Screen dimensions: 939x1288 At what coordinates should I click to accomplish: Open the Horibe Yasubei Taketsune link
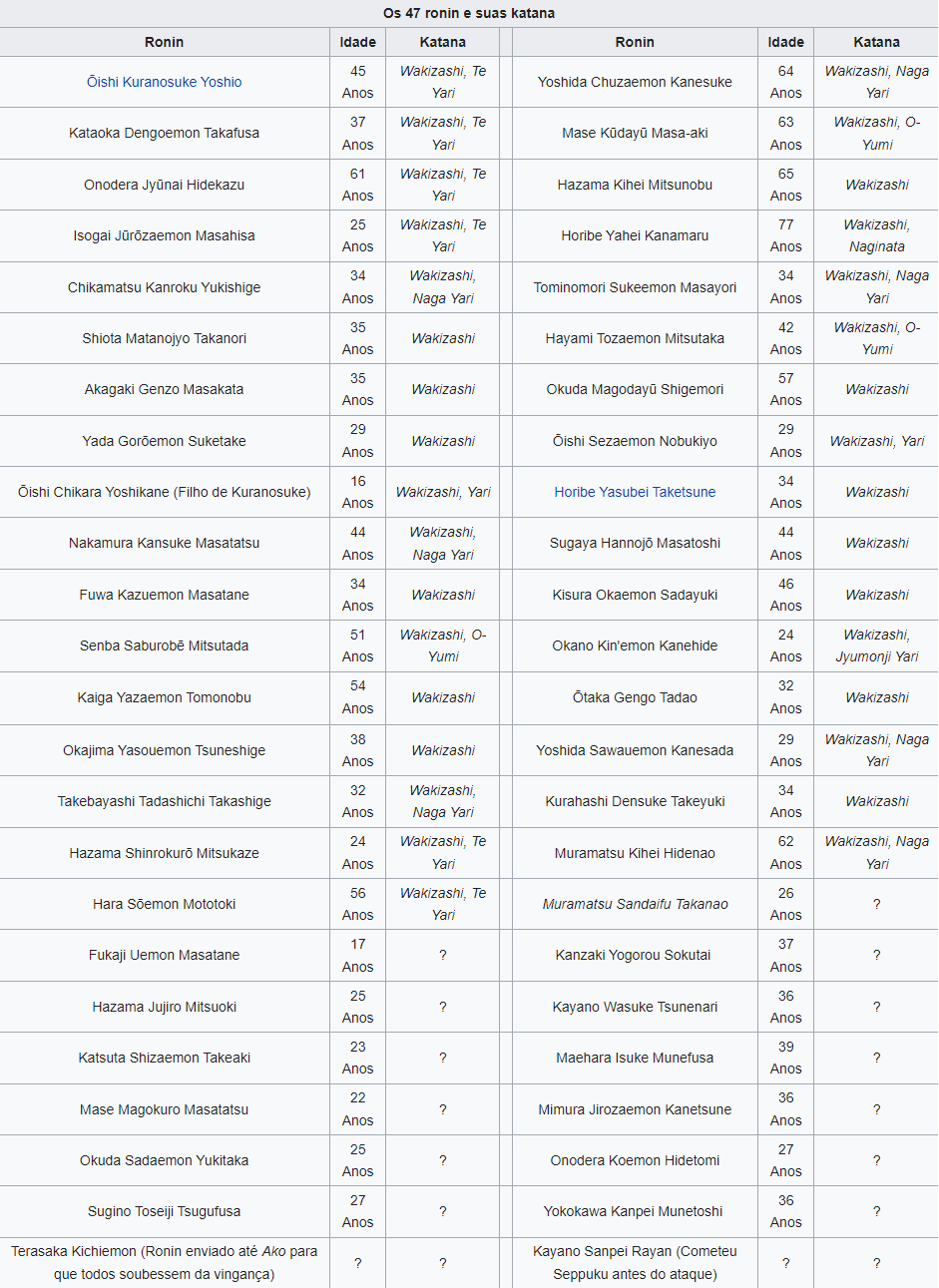[x=635, y=492]
